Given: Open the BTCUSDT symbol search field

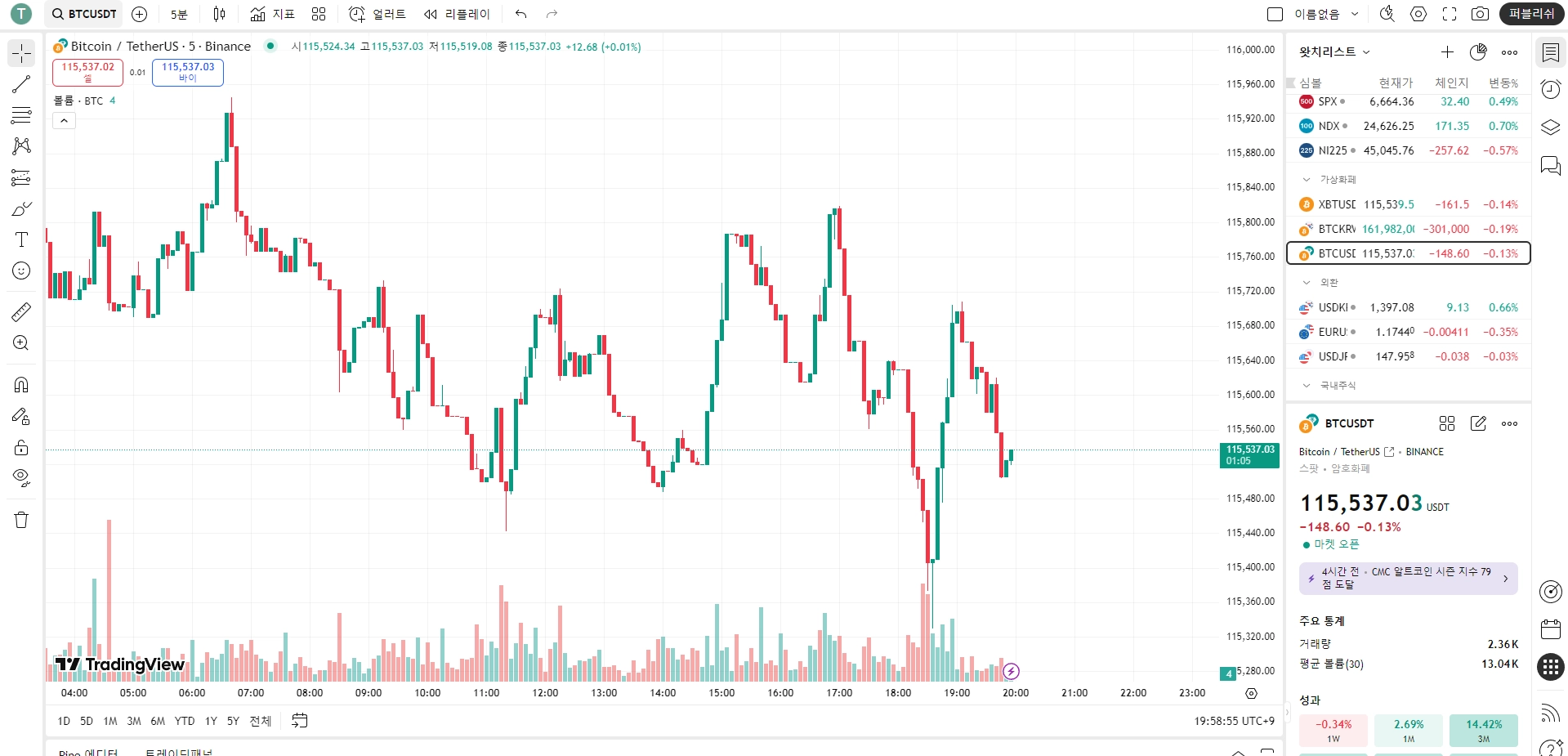Looking at the screenshot, I should tap(84, 14).
